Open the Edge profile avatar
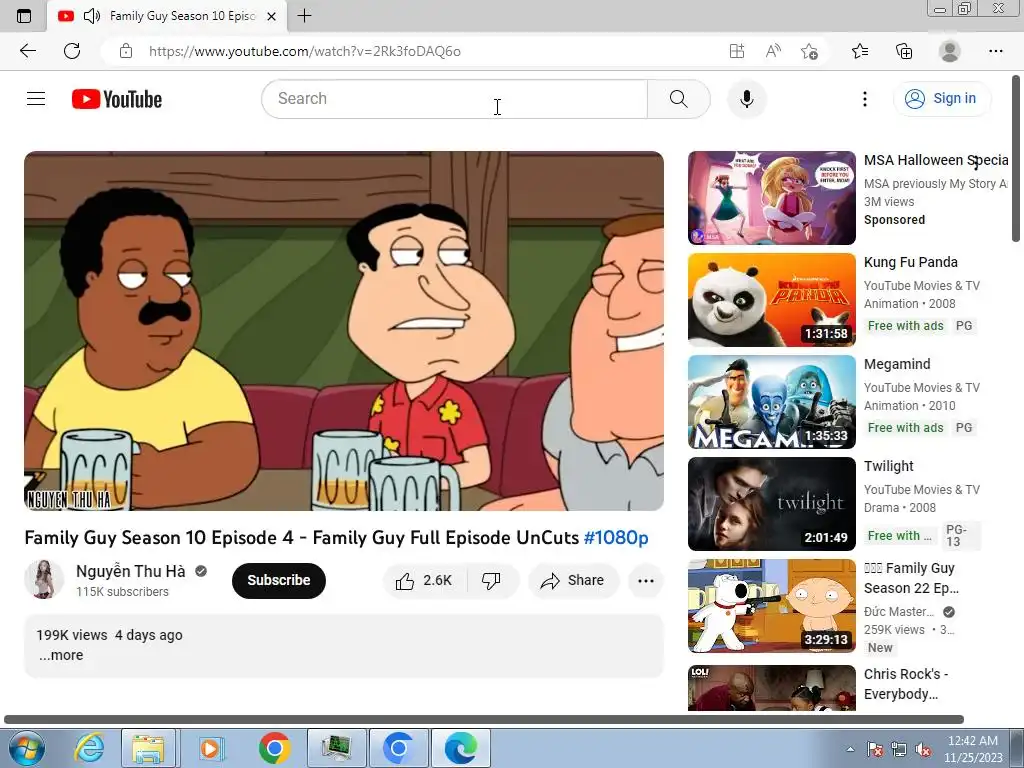 click(949, 51)
